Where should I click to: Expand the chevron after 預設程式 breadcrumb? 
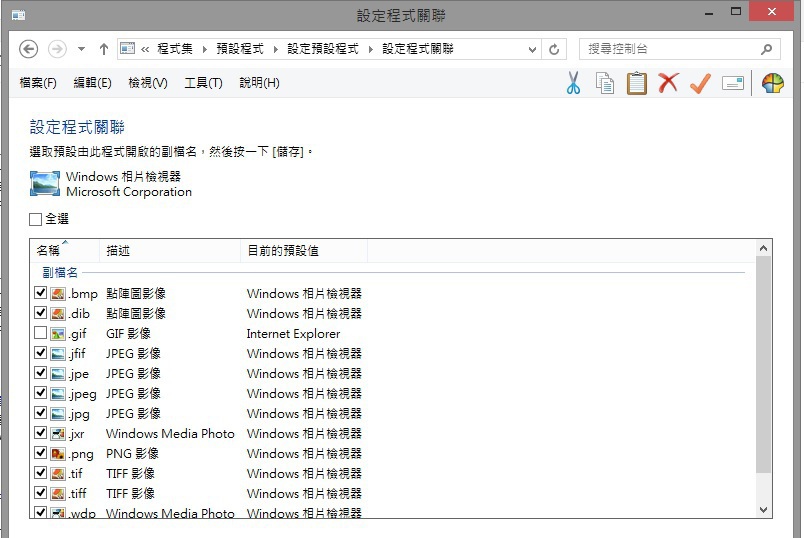[x=275, y=49]
